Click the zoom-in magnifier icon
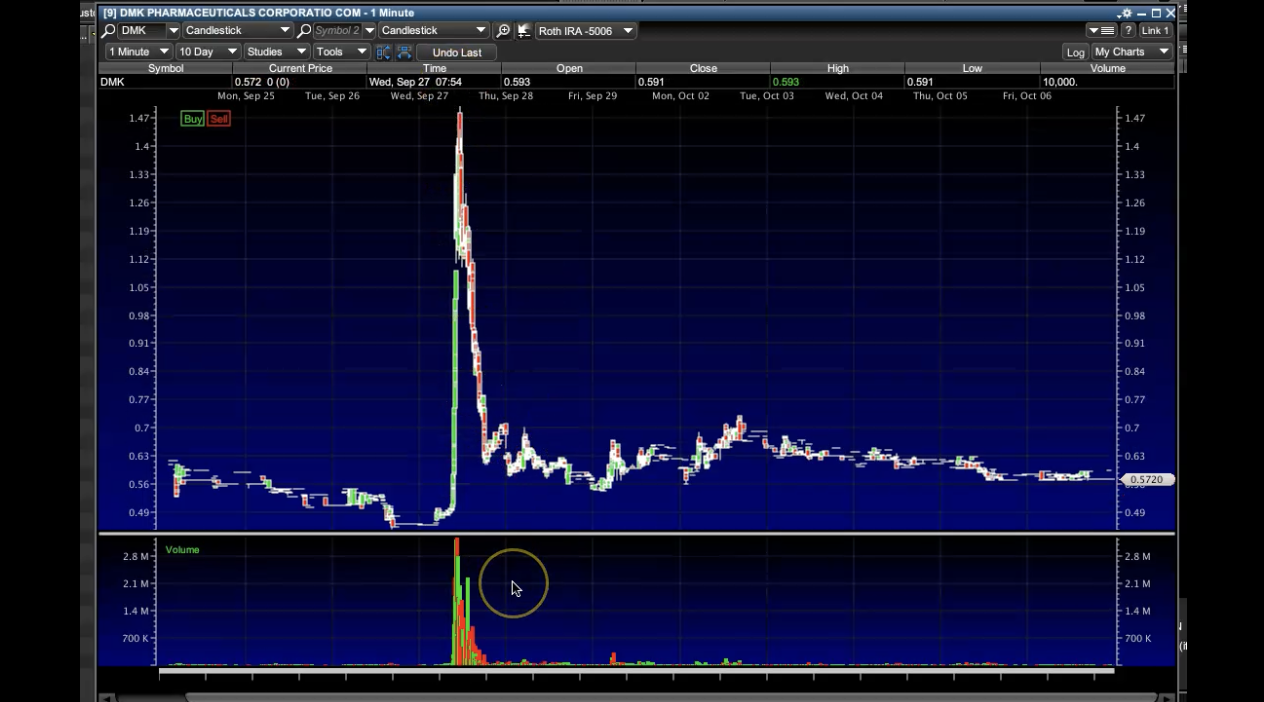This screenshot has width=1264, height=702. click(x=503, y=31)
